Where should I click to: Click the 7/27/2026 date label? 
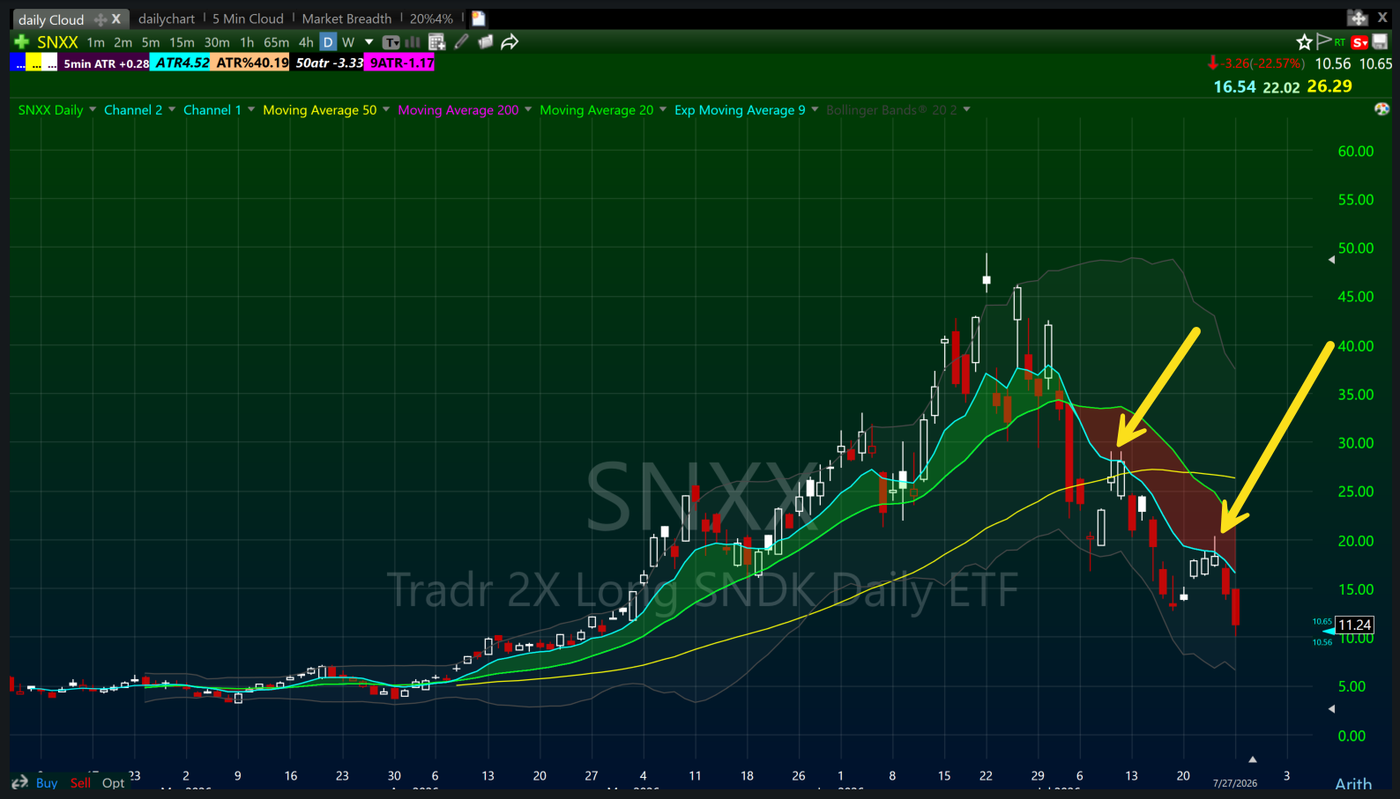[x=1233, y=784]
